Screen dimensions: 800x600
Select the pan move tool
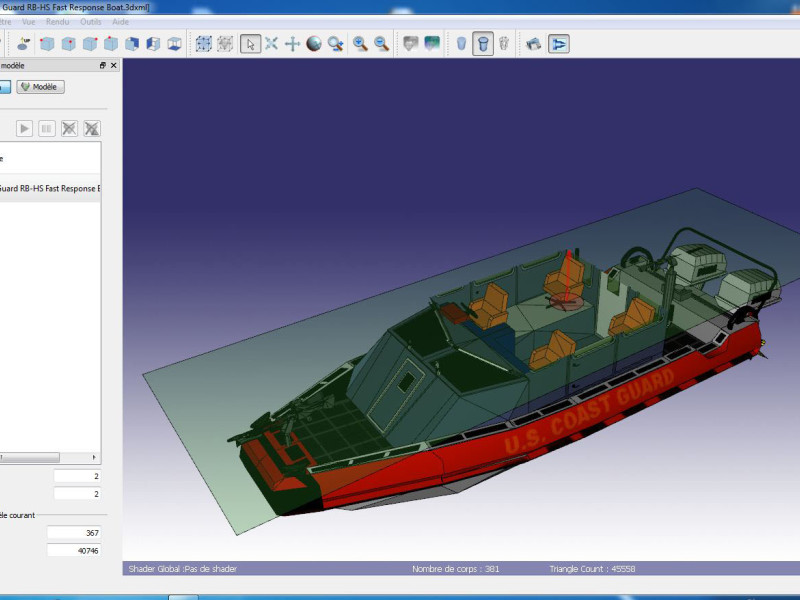[x=292, y=44]
